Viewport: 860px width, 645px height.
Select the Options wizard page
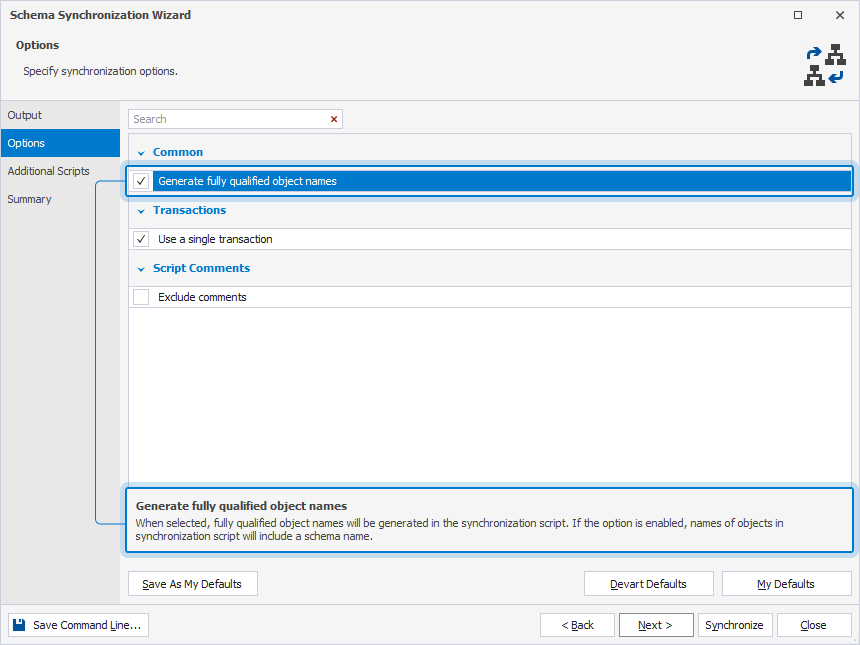click(x=60, y=143)
